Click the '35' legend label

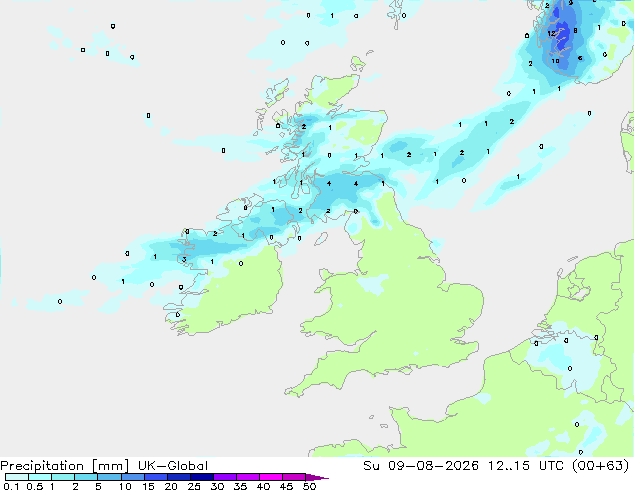point(240,486)
